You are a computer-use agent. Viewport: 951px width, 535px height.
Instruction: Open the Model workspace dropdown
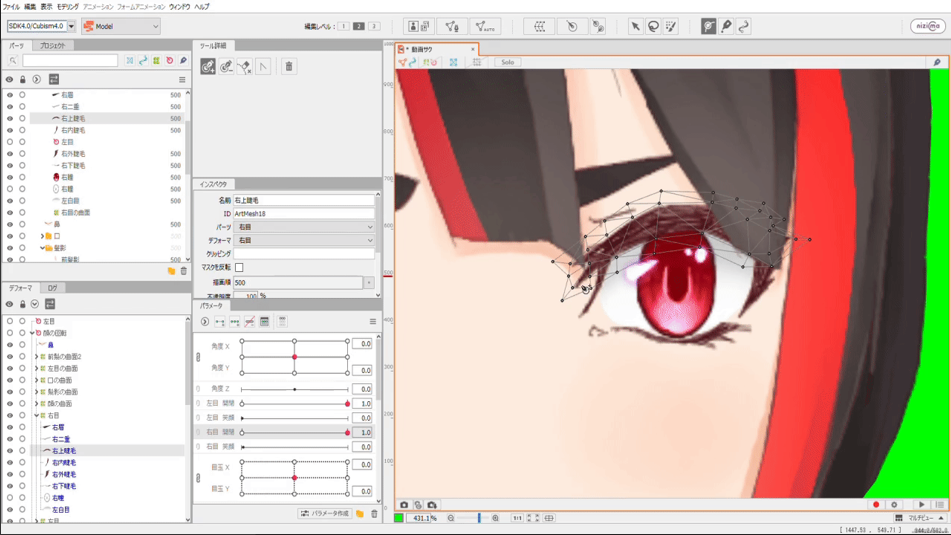point(121,26)
